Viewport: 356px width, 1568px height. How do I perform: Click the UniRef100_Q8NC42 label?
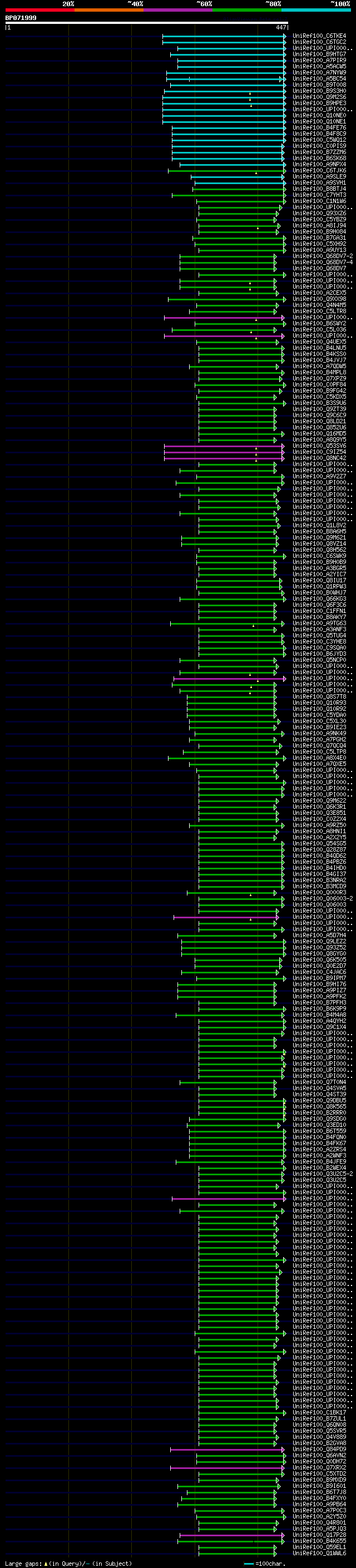click(x=319, y=458)
